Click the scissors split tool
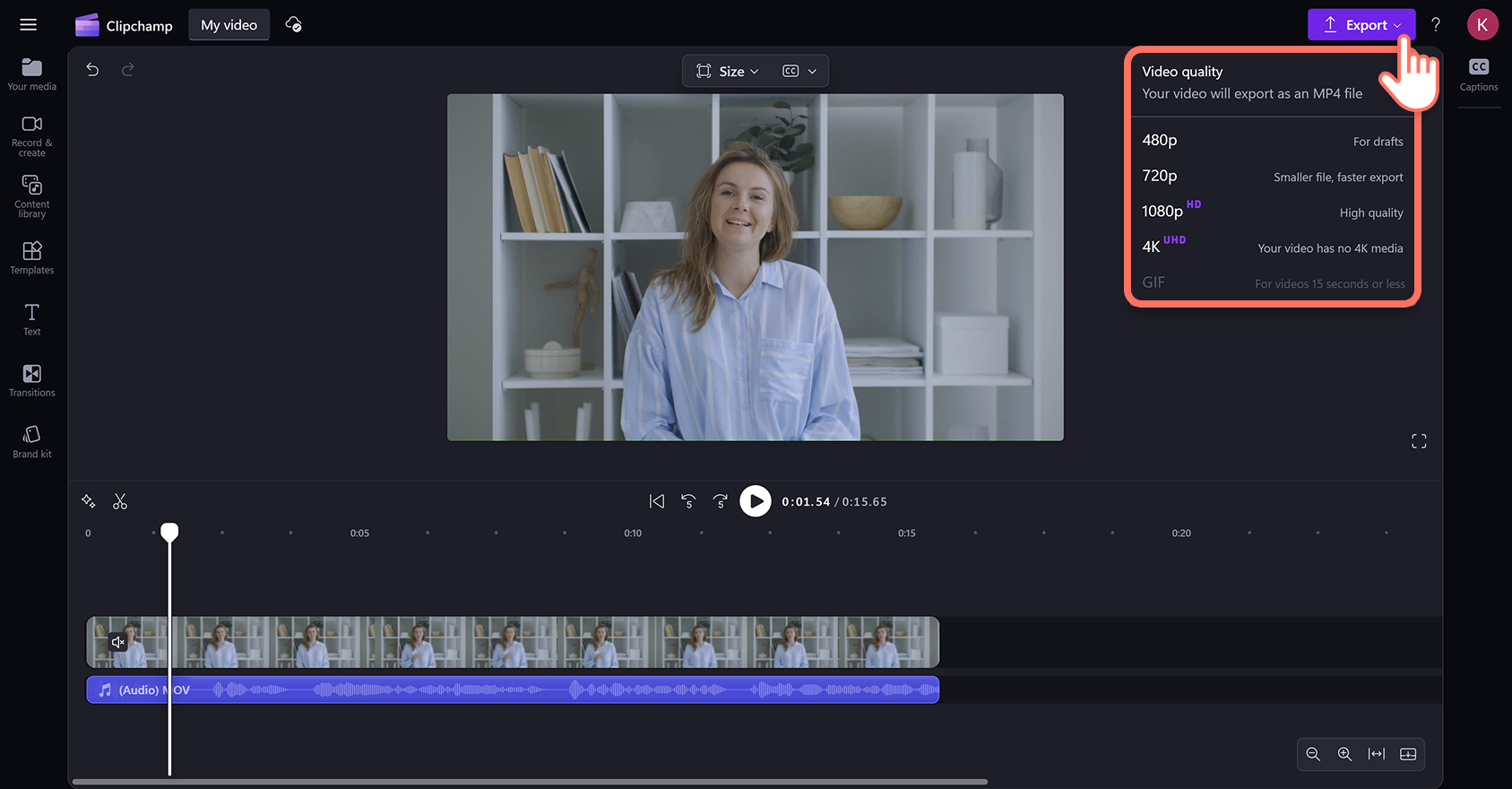This screenshot has width=1512, height=789. [120, 501]
